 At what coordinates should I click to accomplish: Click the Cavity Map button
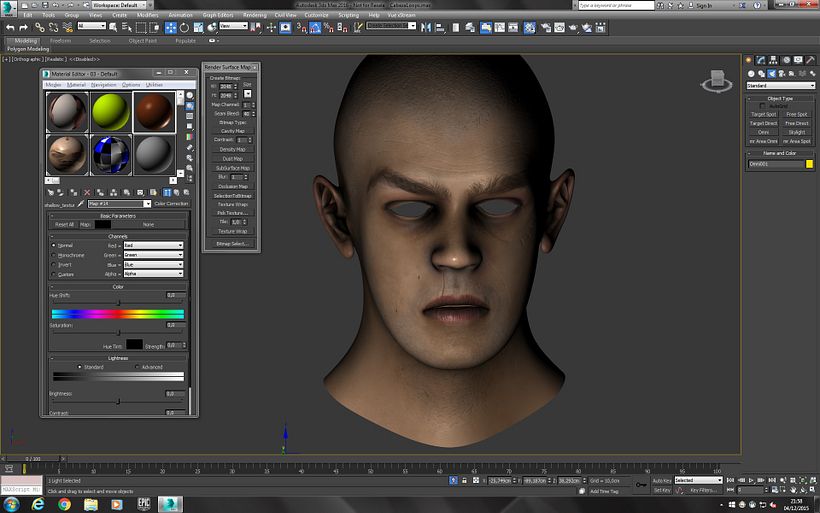point(232,131)
